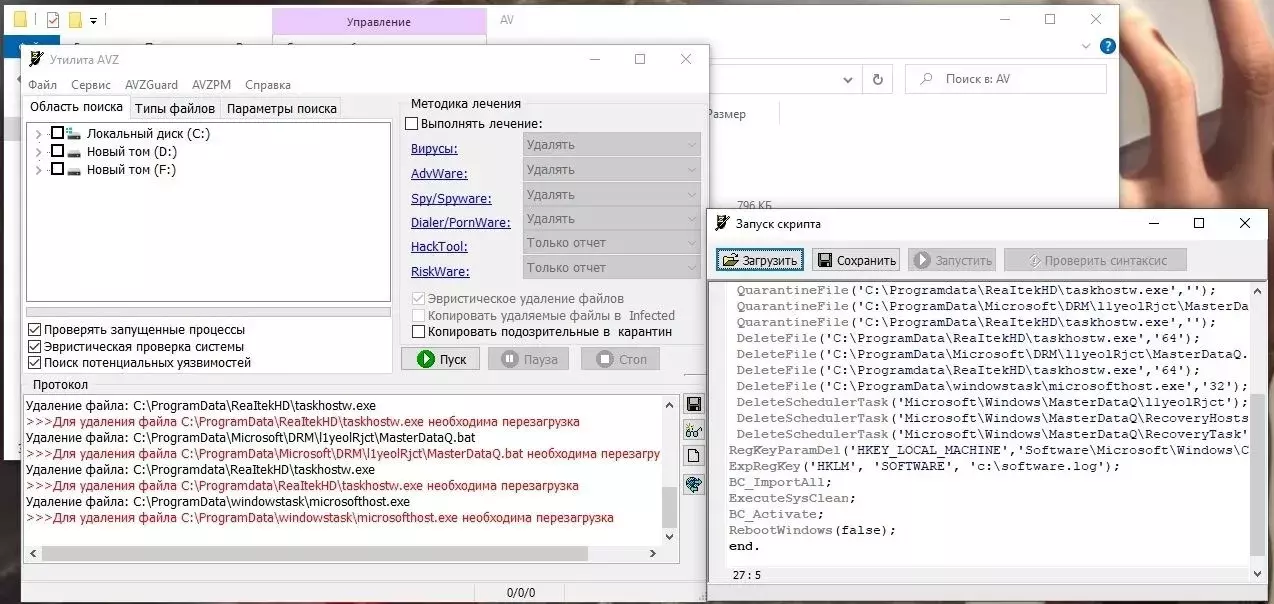Open the AdvWare action dropdown
The image size is (1274, 604).
611,170
